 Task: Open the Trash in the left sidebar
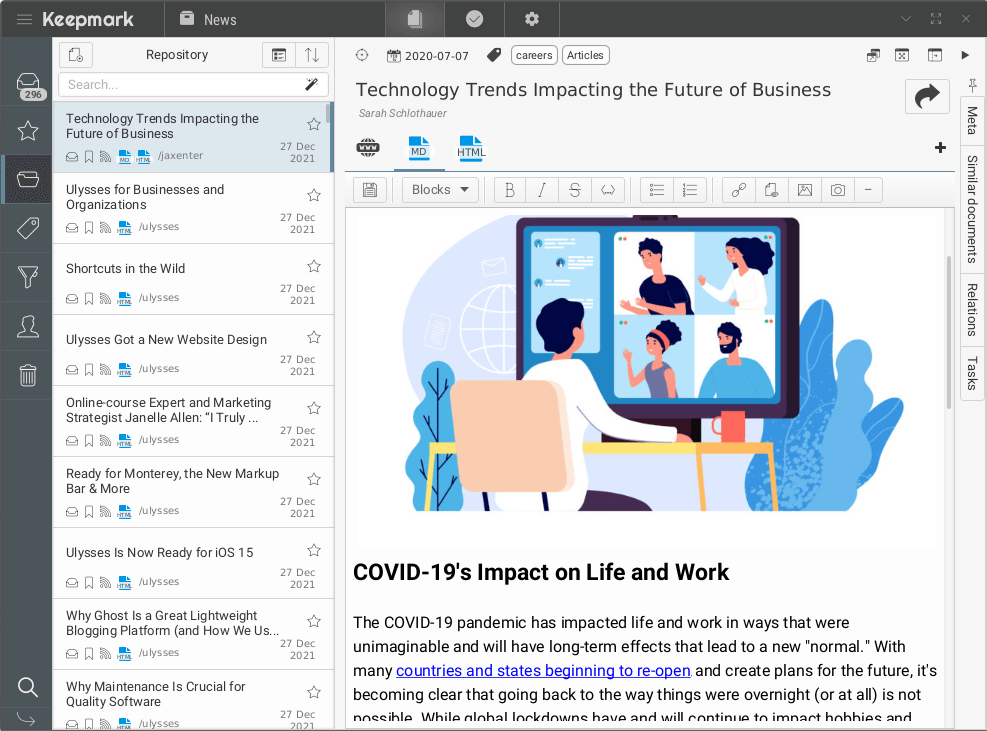tap(28, 375)
